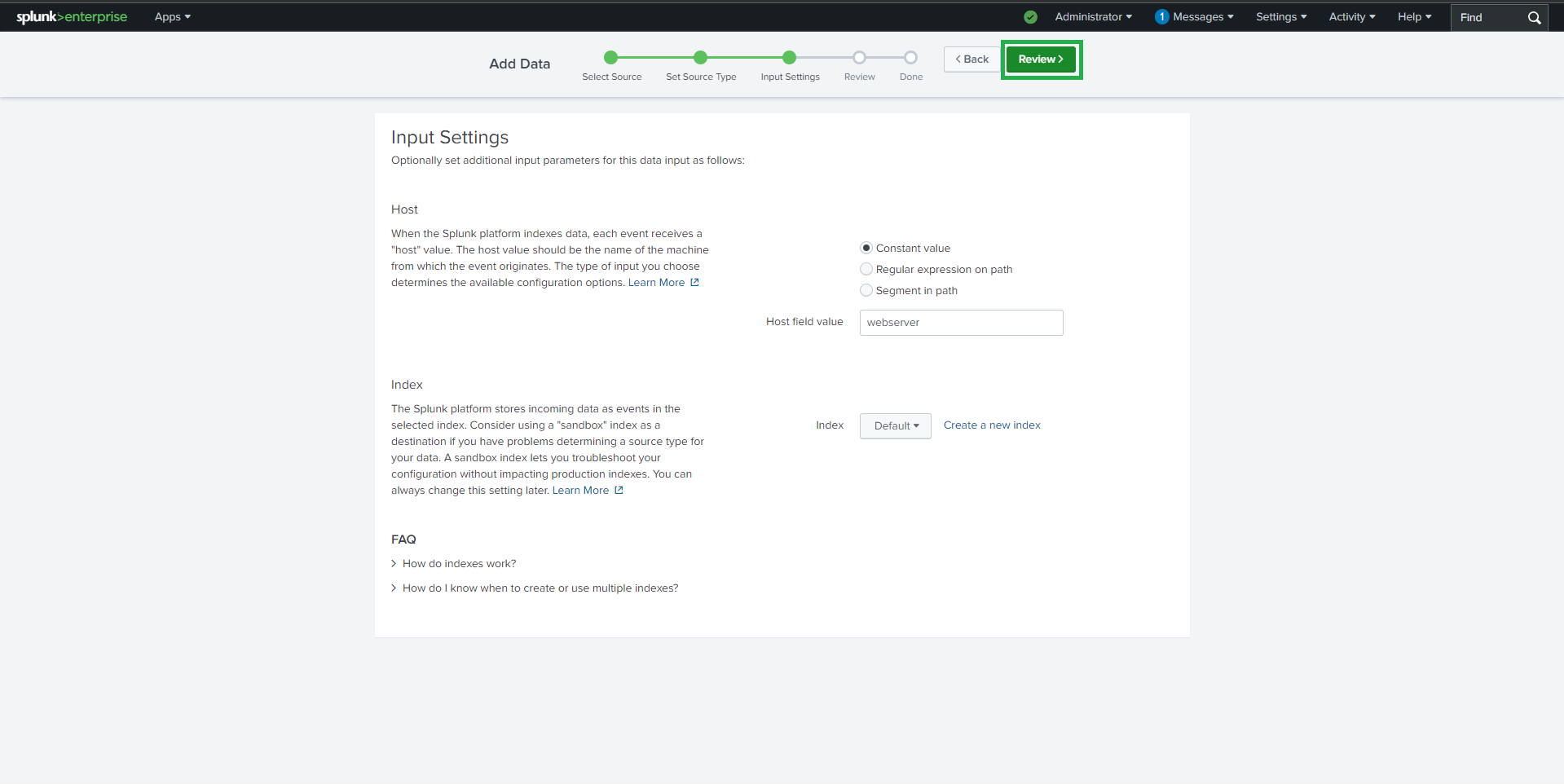Open the Index Default dropdown
This screenshot has height=784, width=1564.
tap(896, 425)
